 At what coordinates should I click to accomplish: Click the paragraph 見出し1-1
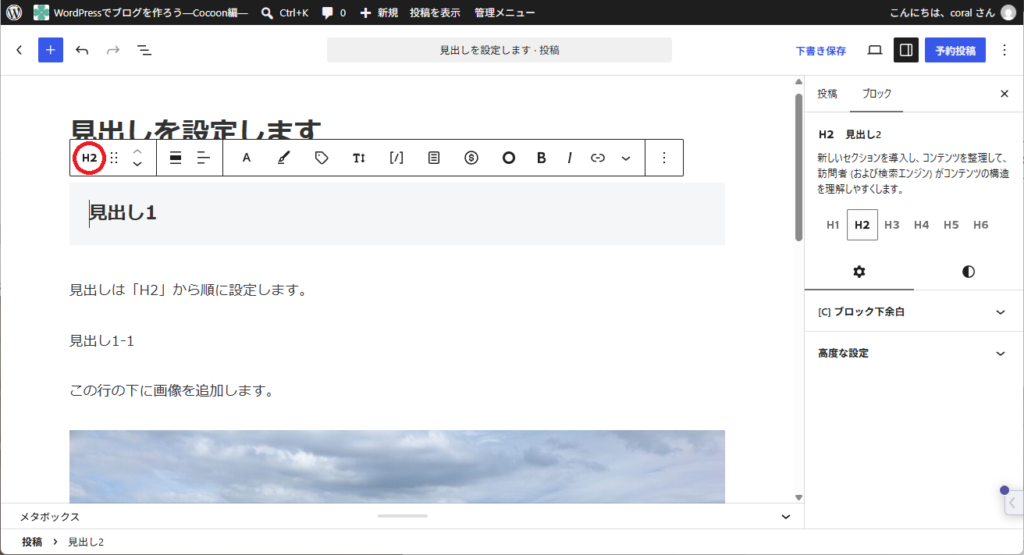click(102, 341)
